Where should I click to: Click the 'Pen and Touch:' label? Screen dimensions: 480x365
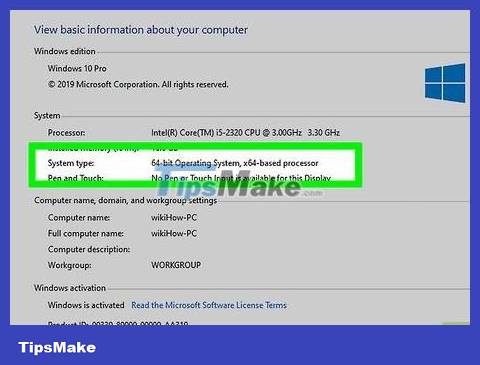pyautogui.click(x=75, y=177)
